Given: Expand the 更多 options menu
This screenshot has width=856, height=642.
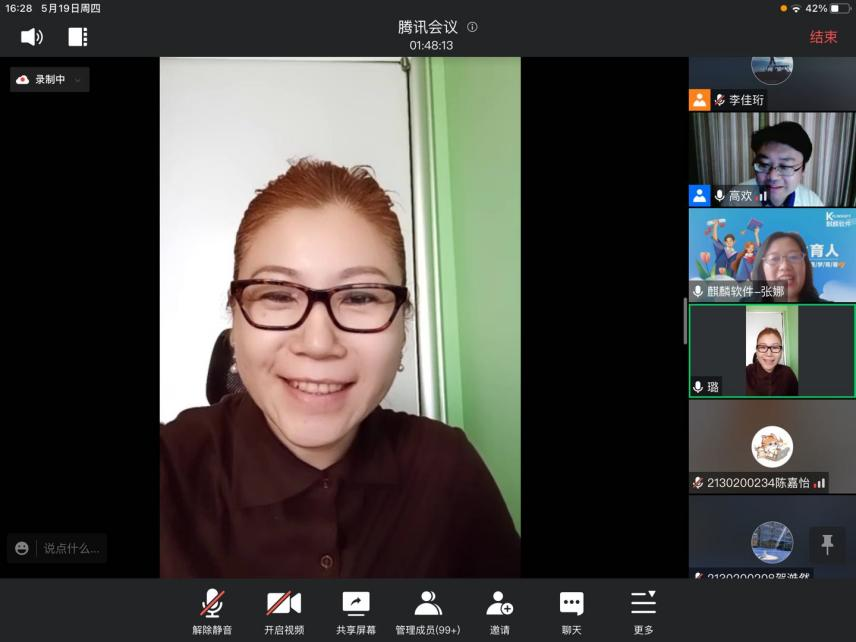Looking at the screenshot, I should (643, 613).
